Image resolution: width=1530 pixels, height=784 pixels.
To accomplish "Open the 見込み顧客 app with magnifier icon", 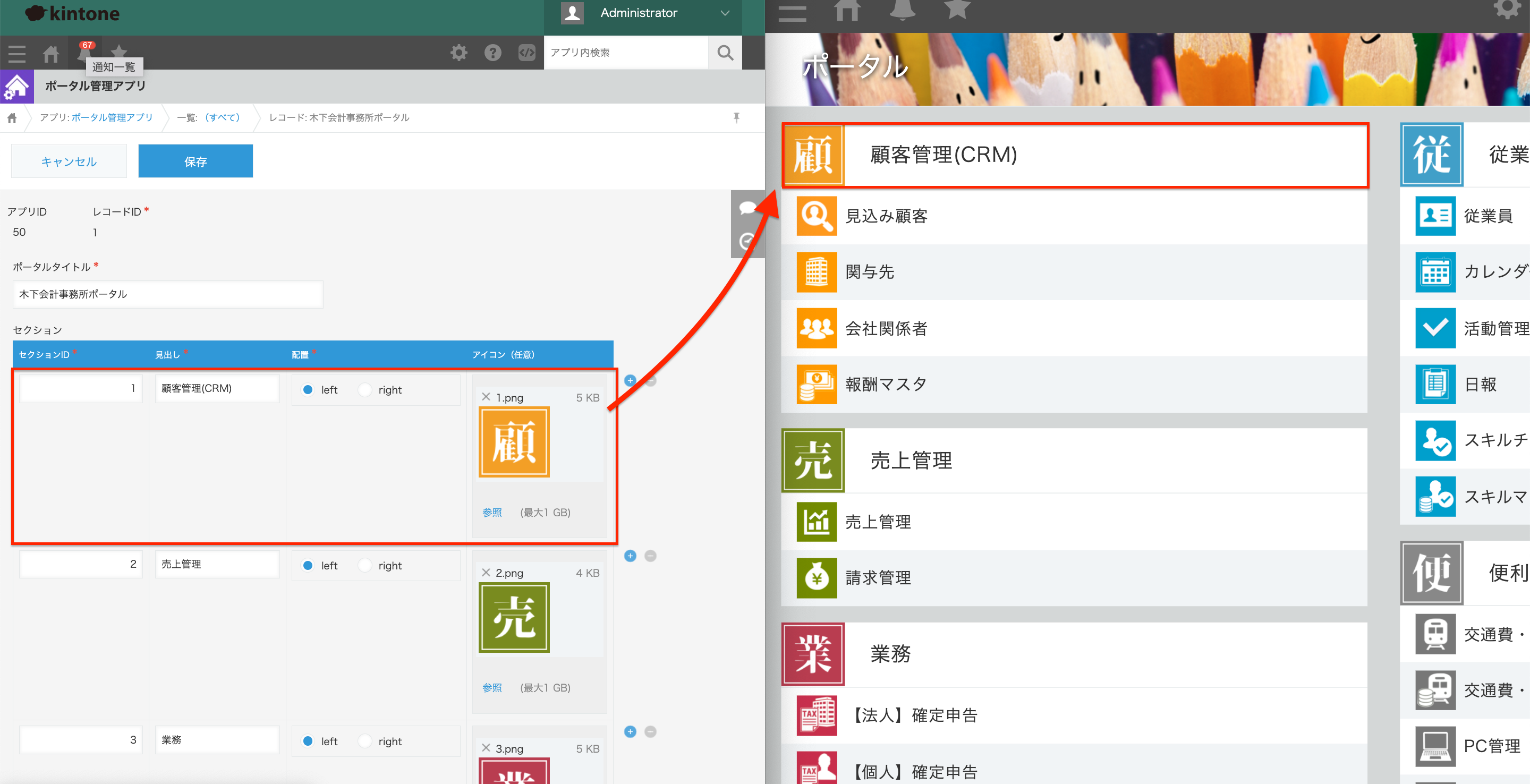I will (x=816, y=216).
